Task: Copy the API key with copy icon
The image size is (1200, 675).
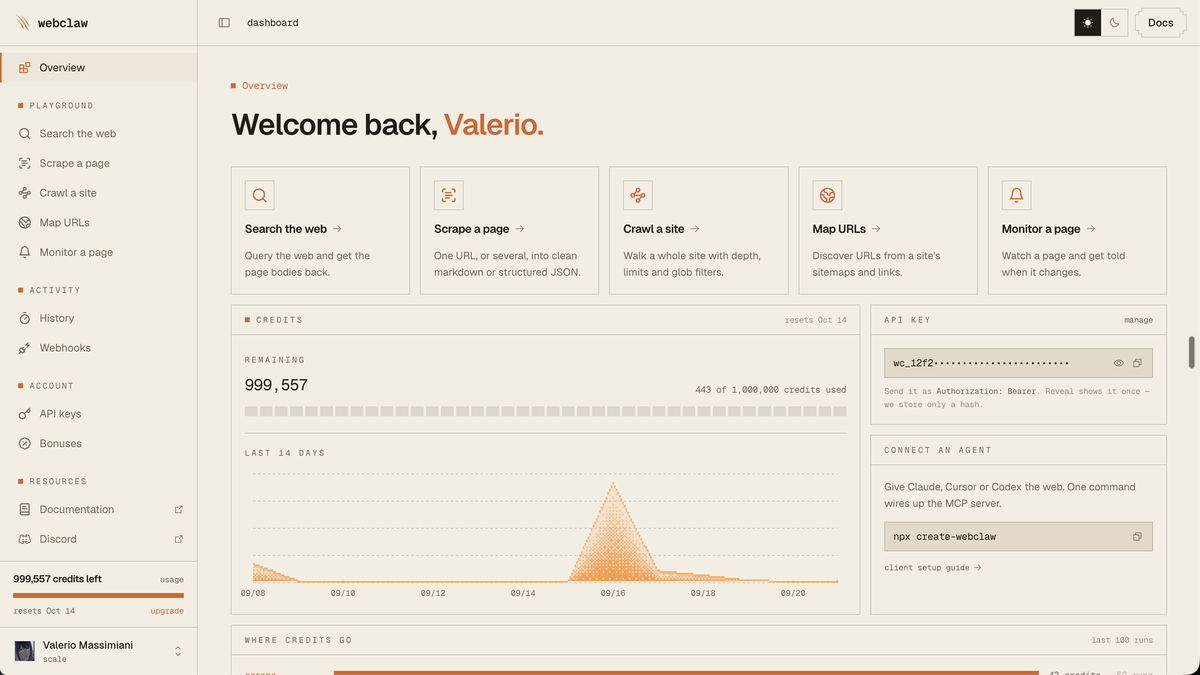Action: 1137,363
